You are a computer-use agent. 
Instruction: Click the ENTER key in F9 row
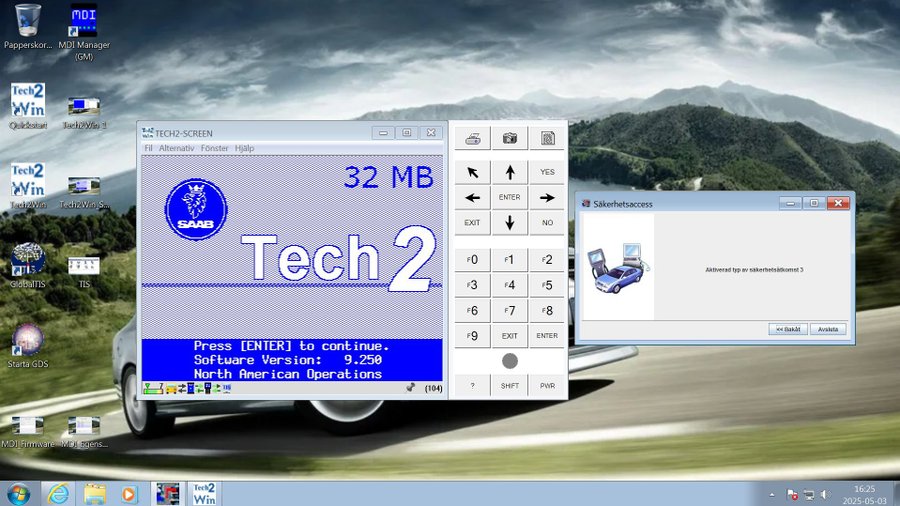point(547,336)
